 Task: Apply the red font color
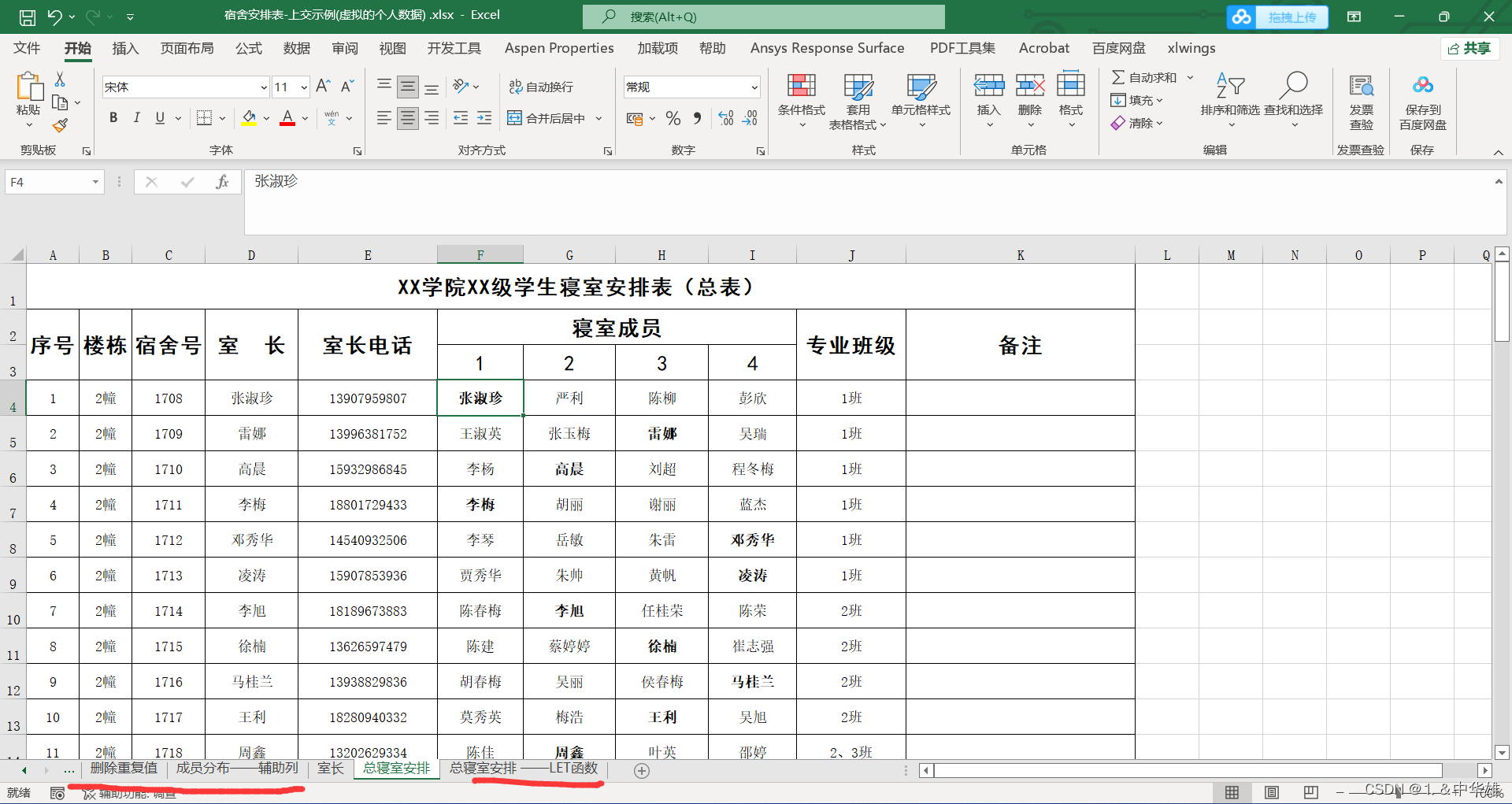pyautogui.click(x=287, y=118)
